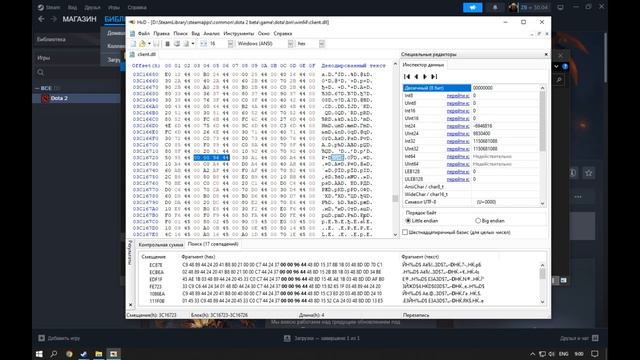Close the Специальные редакторы panel

pyautogui.click(x=546, y=54)
